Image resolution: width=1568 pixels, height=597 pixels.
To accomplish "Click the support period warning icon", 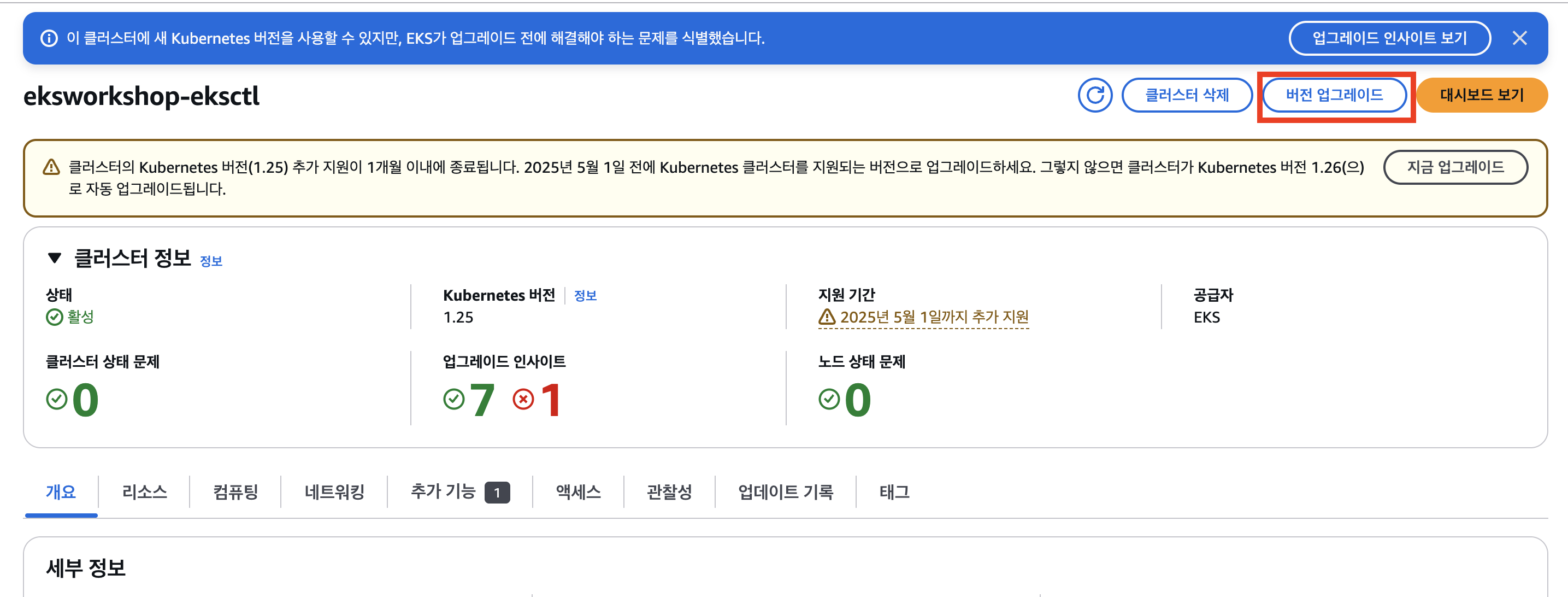I will (827, 317).
